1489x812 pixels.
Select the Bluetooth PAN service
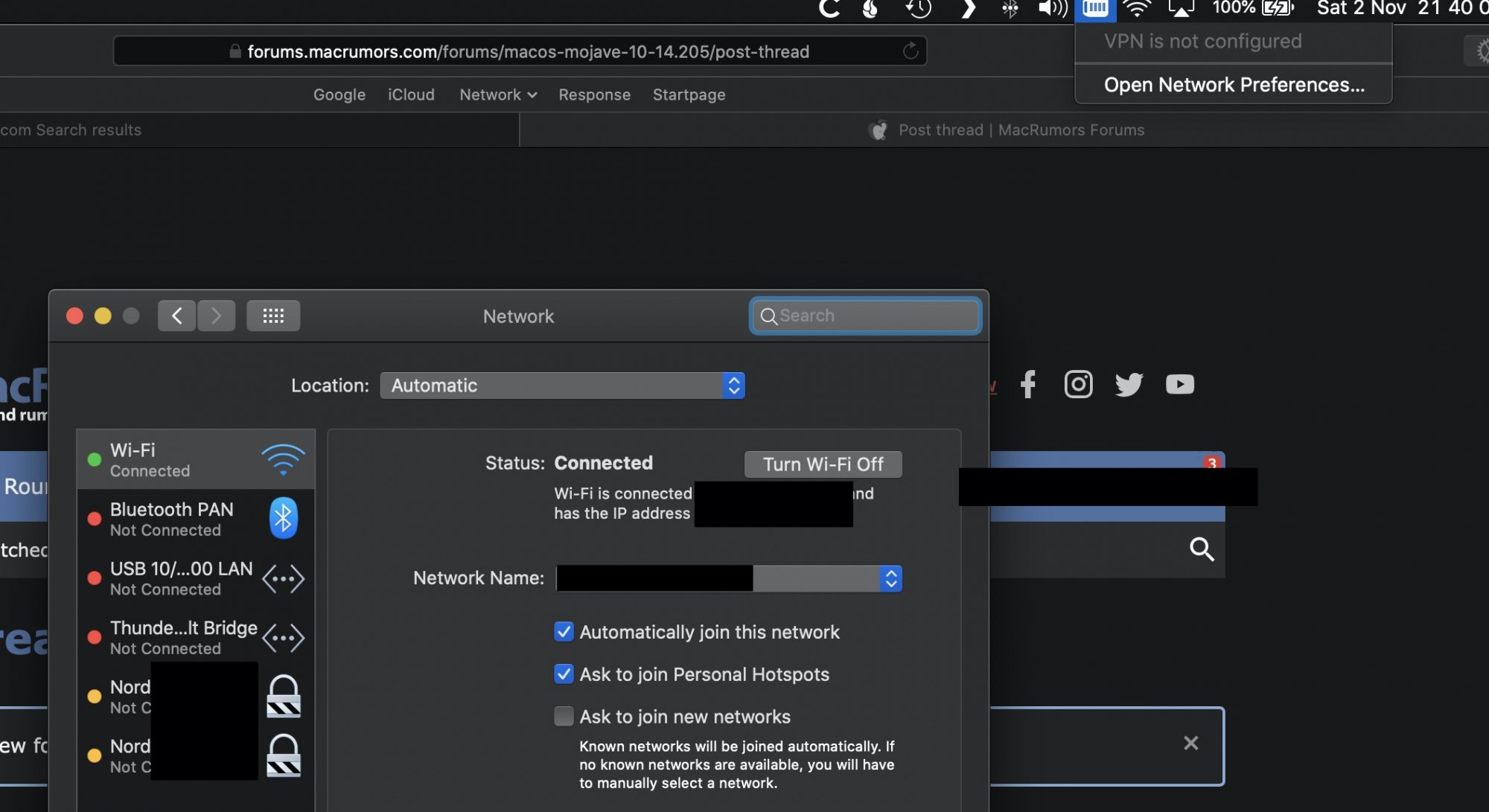coord(196,519)
